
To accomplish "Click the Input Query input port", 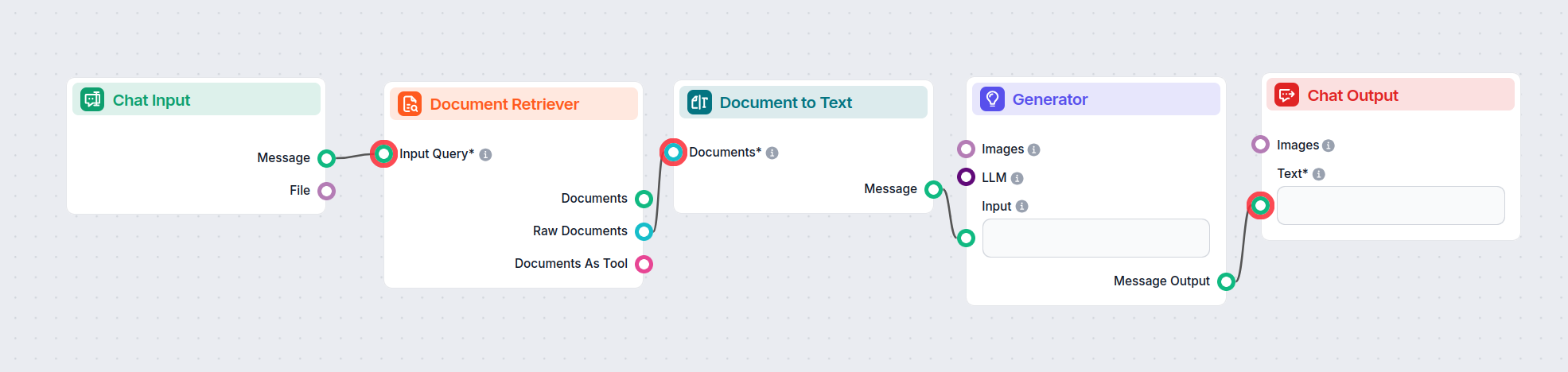I will tap(383, 153).
